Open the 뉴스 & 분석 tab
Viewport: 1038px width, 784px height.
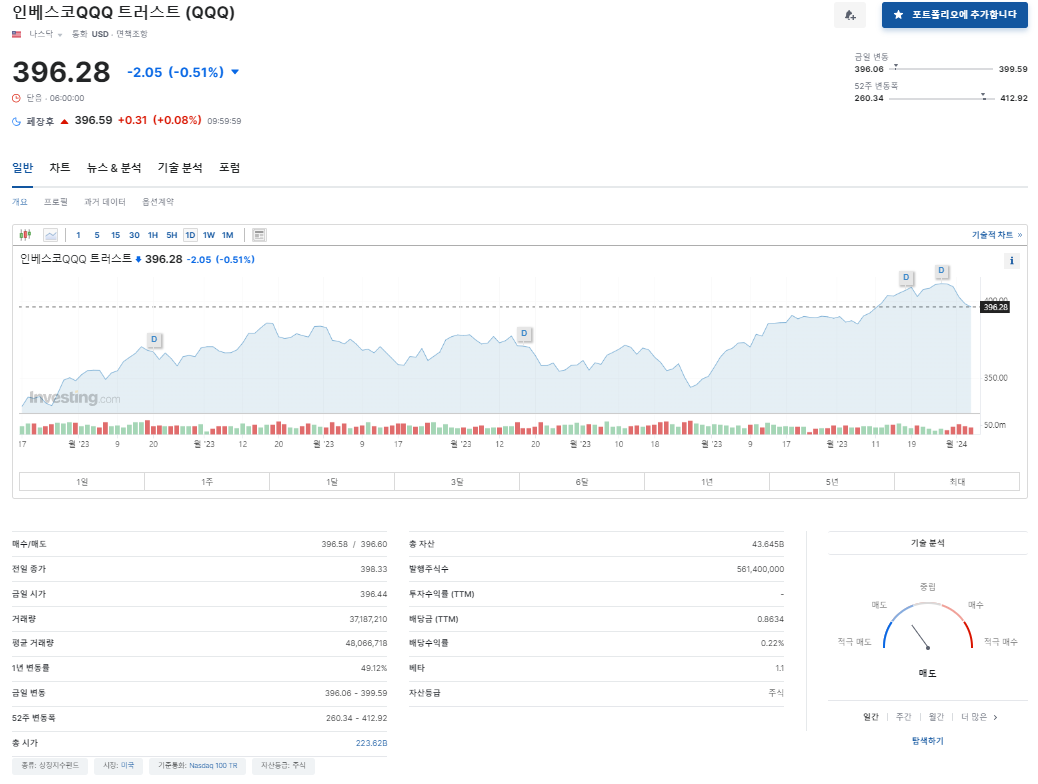114,168
